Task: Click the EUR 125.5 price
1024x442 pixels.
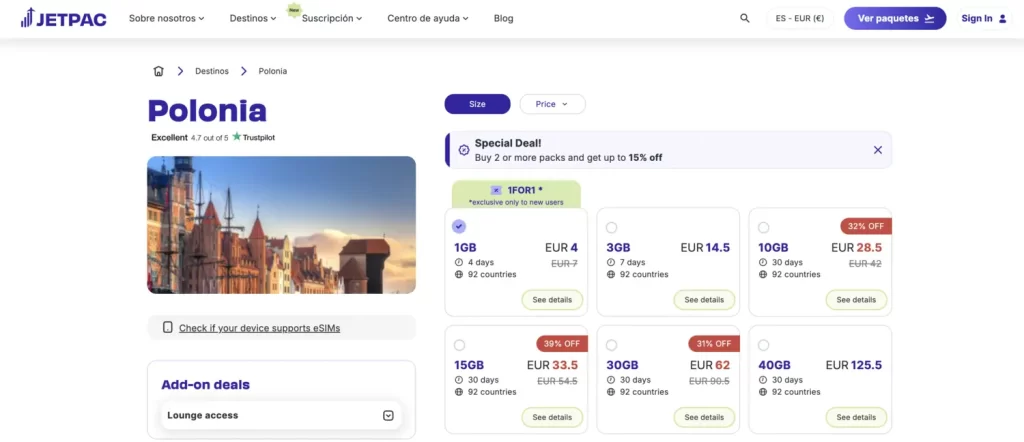Action: tap(854, 365)
